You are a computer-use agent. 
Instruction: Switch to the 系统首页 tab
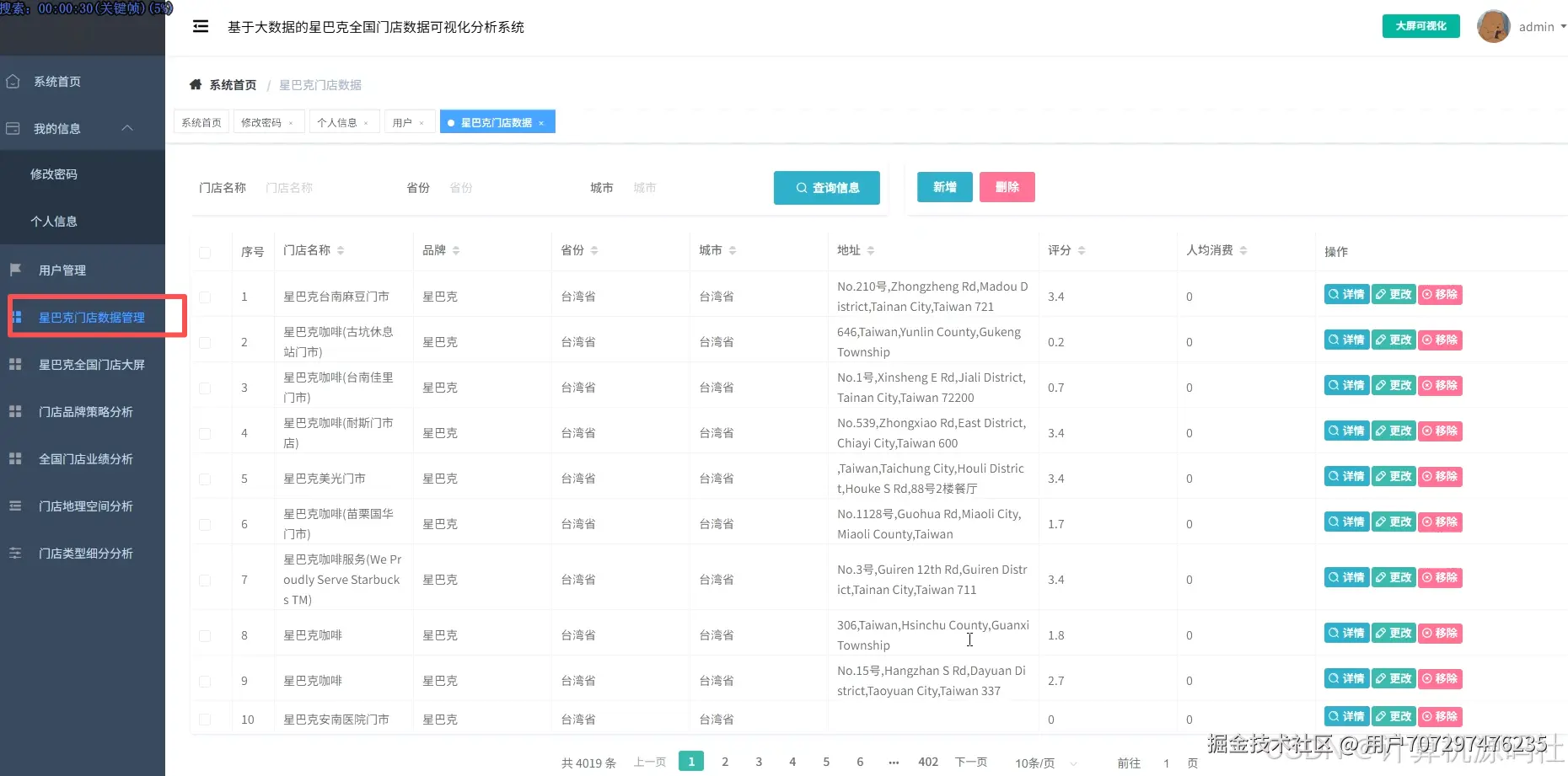tap(201, 122)
